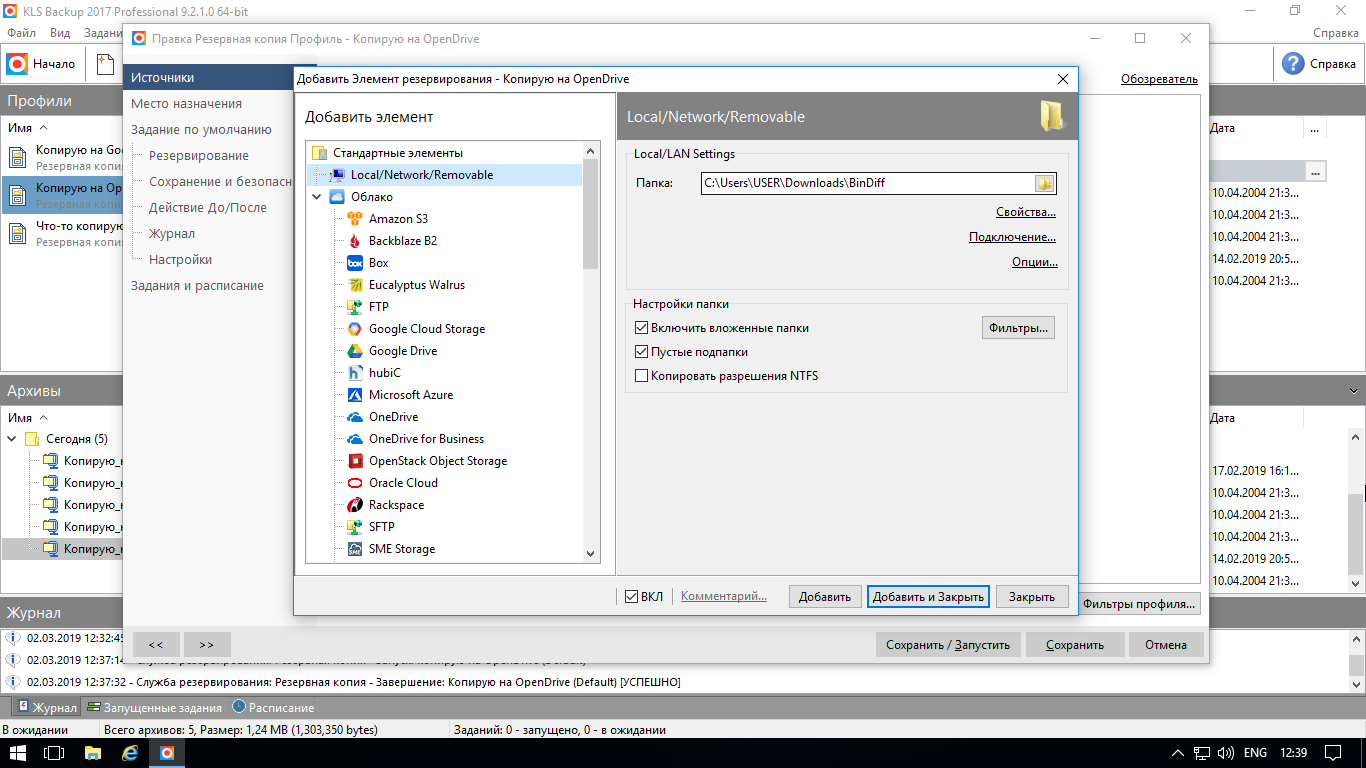Open the Фильтры... button

(1018, 328)
